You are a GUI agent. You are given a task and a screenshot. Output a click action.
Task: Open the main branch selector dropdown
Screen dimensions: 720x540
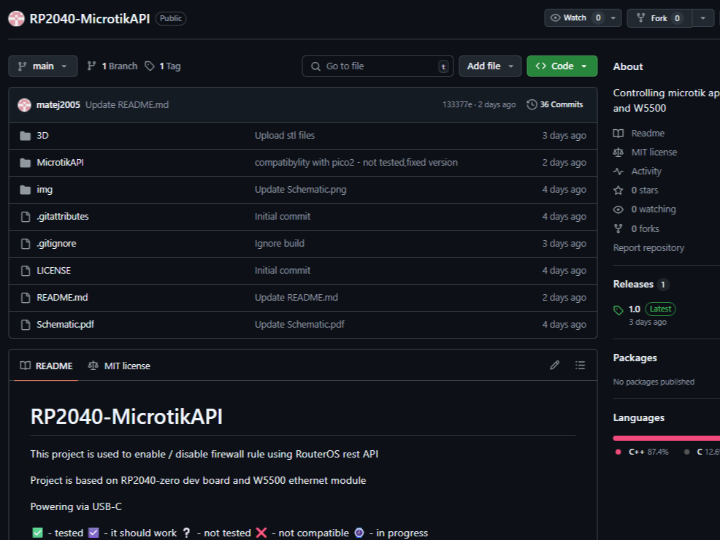tap(43, 66)
